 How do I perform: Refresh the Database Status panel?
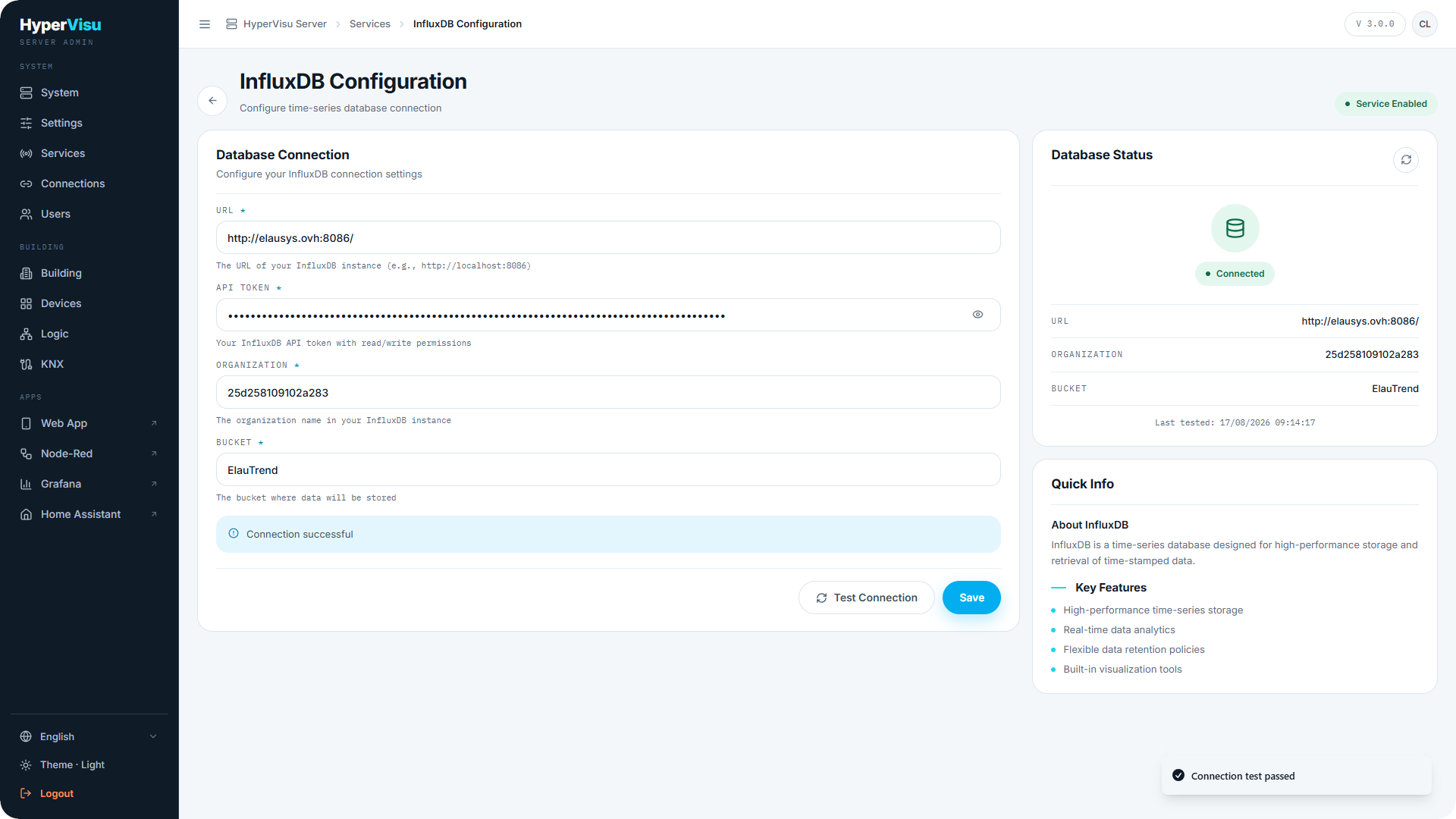(x=1406, y=160)
